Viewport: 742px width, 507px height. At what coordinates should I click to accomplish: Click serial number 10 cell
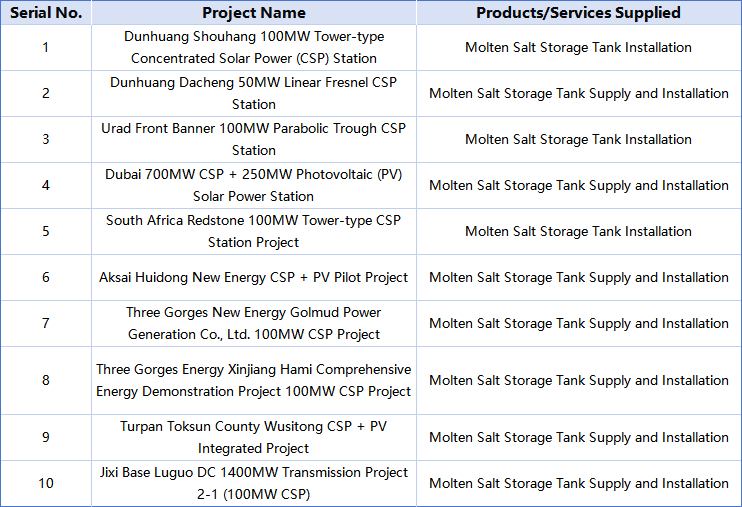pyautogui.click(x=45, y=483)
